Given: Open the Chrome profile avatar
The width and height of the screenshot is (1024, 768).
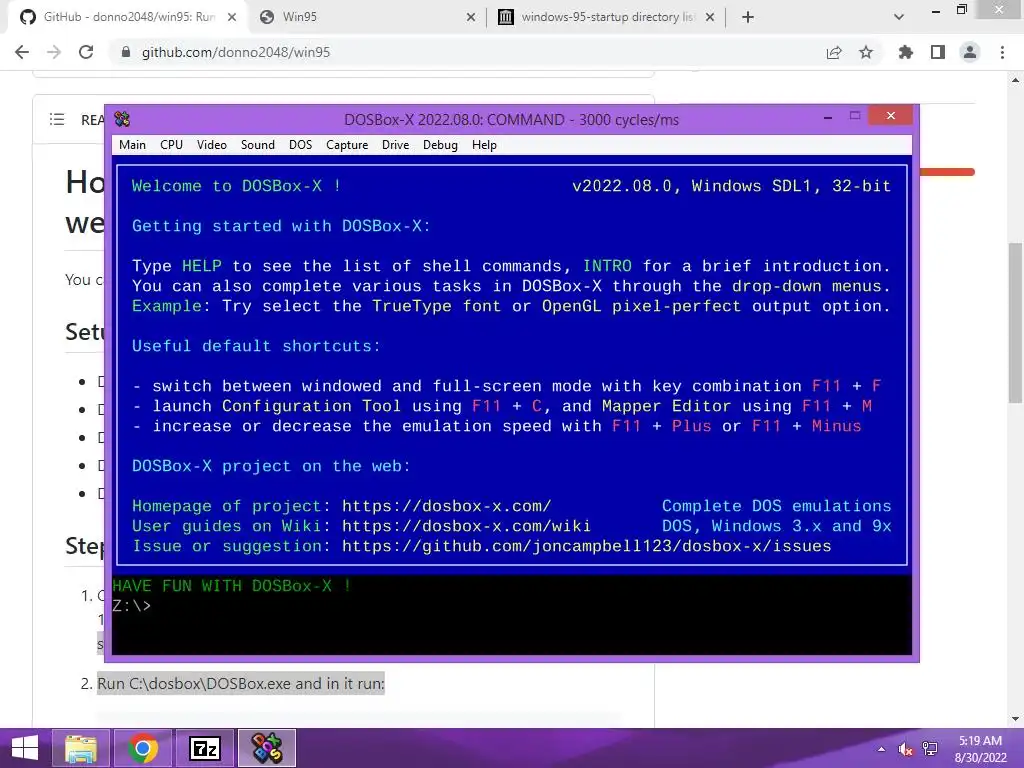Looking at the screenshot, I should pyautogui.click(x=970, y=52).
